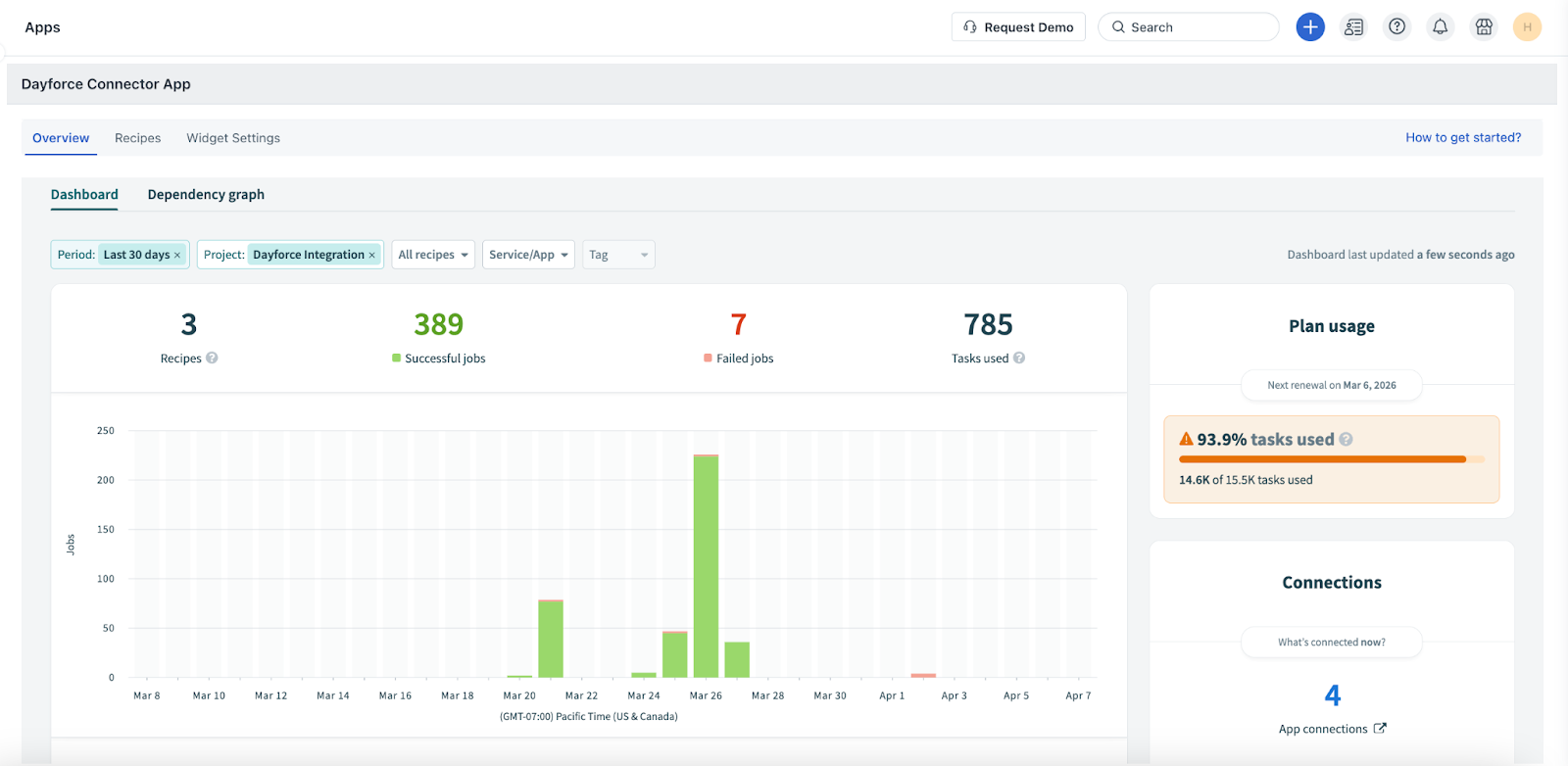Click Next renewal on Mar 6, 2026
This screenshot has width=1568, height=766.
pyautogui.click(x=1332, y=386)
